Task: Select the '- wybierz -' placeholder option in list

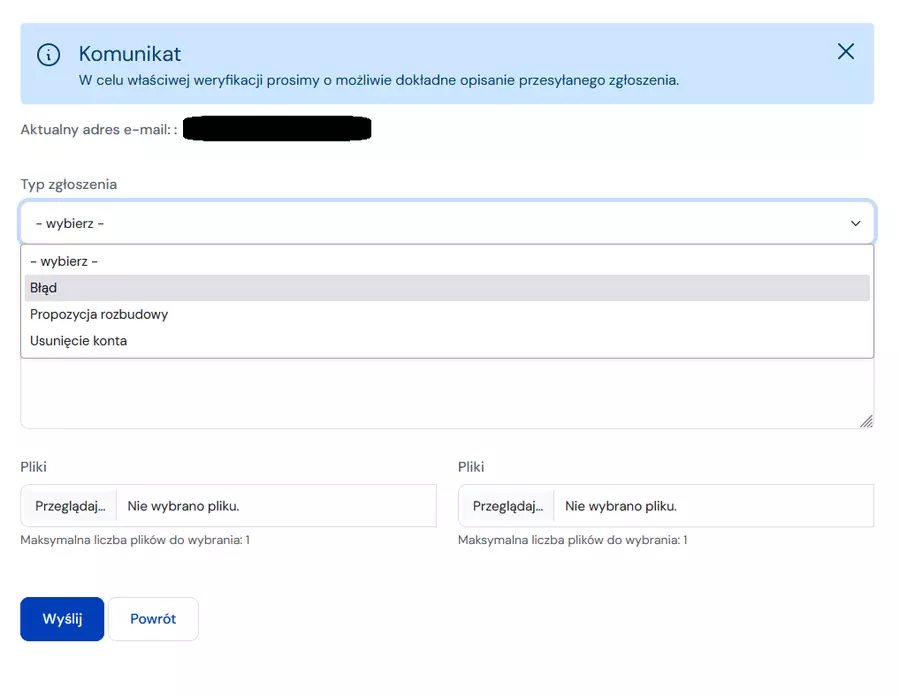Action: [x=64, y=261]
